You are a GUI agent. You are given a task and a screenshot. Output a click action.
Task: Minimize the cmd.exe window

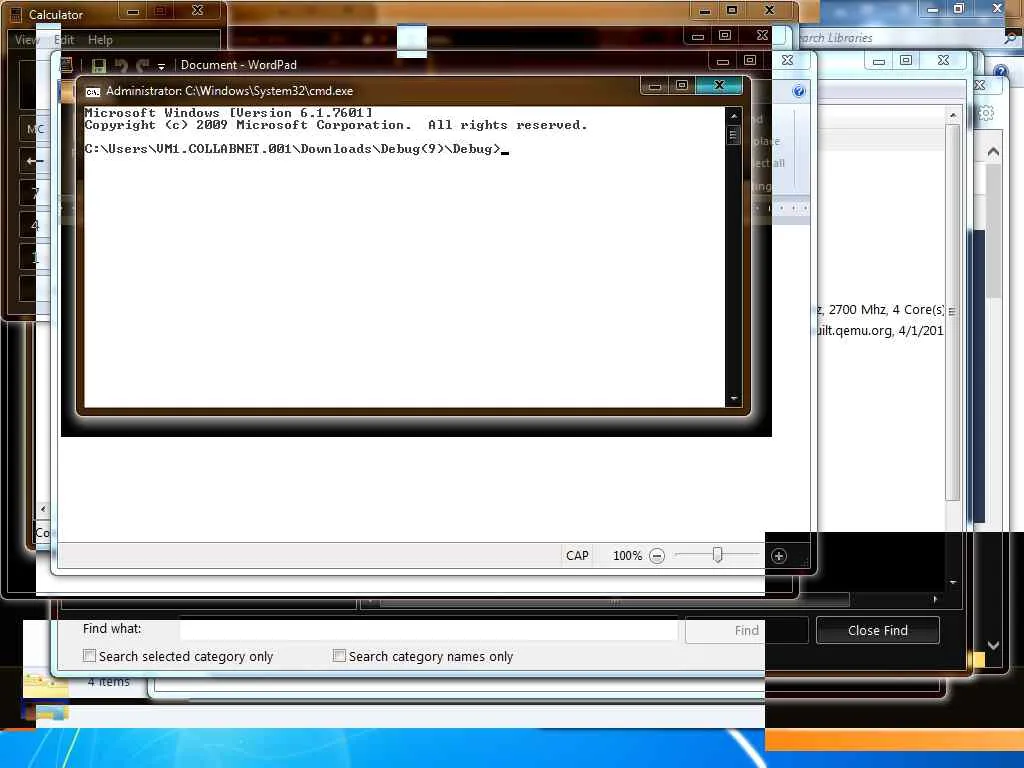[x=655, y=86]
